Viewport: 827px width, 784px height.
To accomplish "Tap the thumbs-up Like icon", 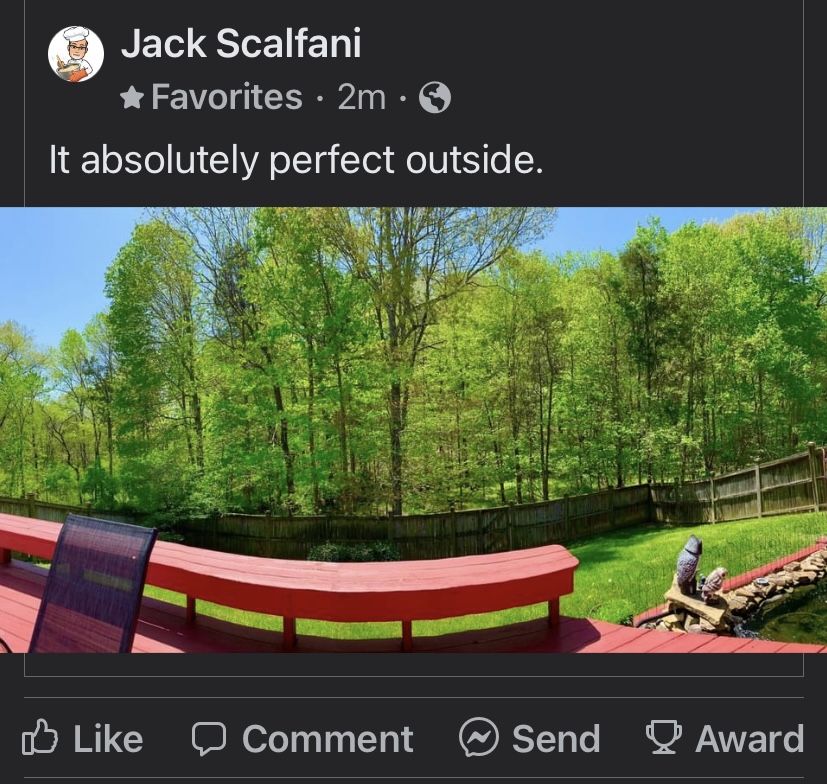I will click(x=40, y=737).
